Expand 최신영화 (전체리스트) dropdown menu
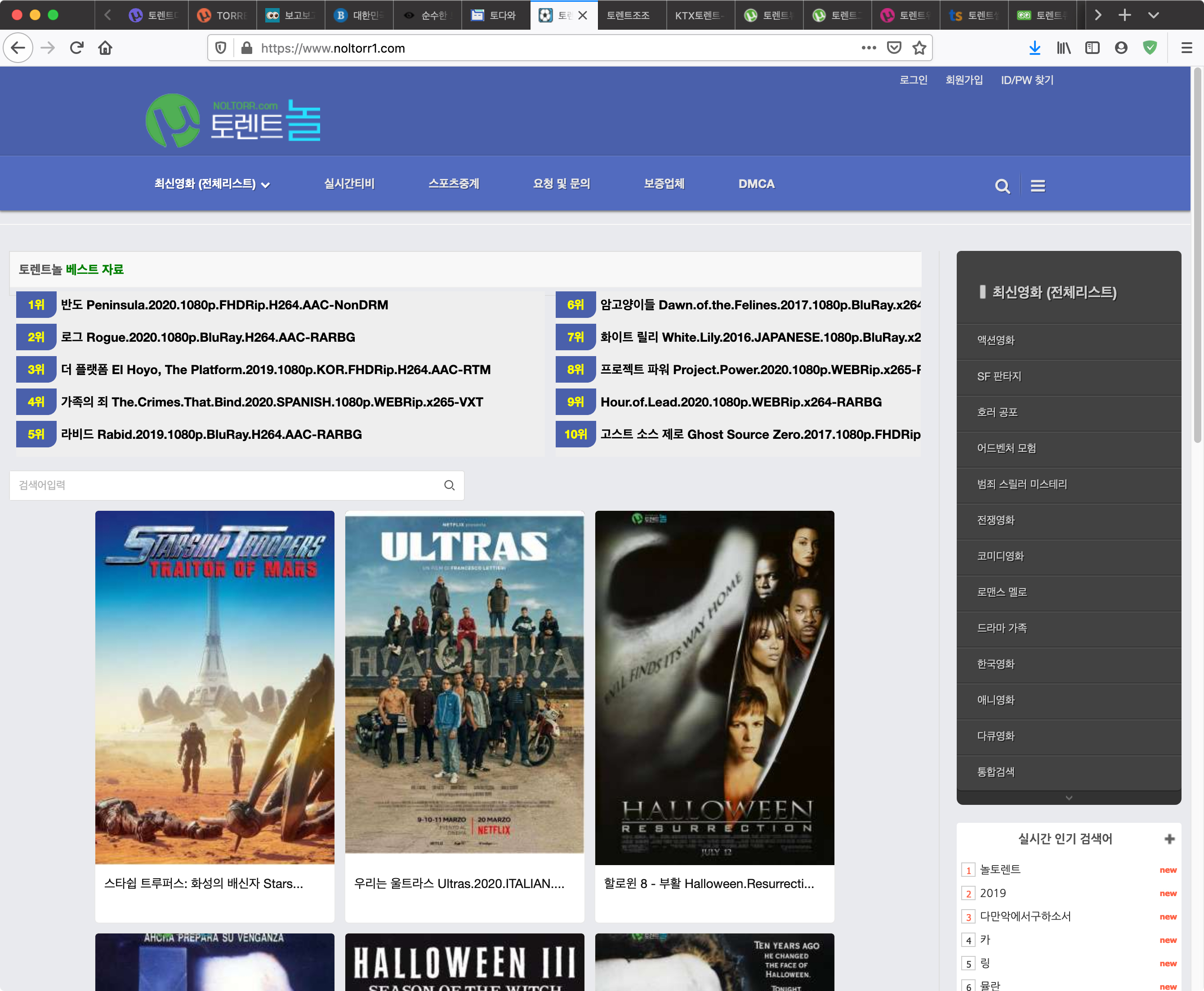Viewport: 1204px width, 991px height. pyautogui.click(x=212, y=184)
